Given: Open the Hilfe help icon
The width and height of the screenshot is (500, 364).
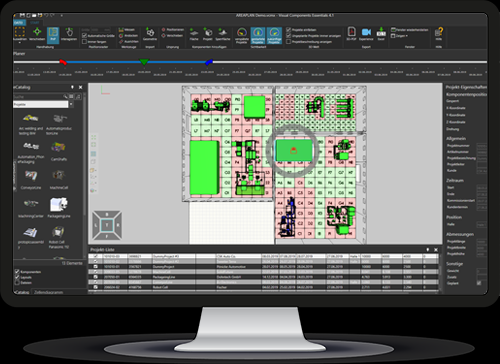Looking at the screenshot, I should [439, 34].
